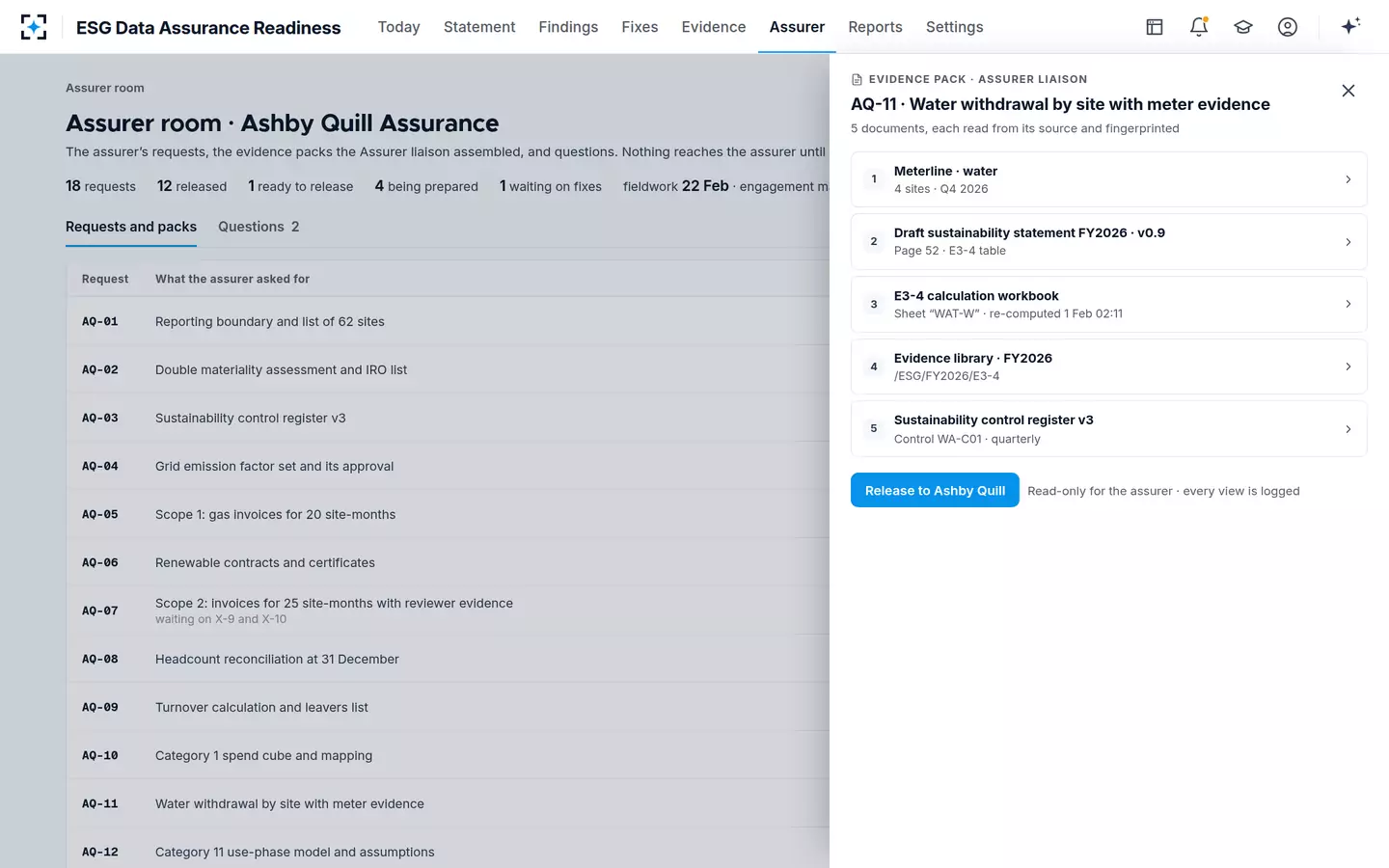This screenshot has height=868, width=1389.
Task: Open the Reports tab
Action: (x=875, y=27)
